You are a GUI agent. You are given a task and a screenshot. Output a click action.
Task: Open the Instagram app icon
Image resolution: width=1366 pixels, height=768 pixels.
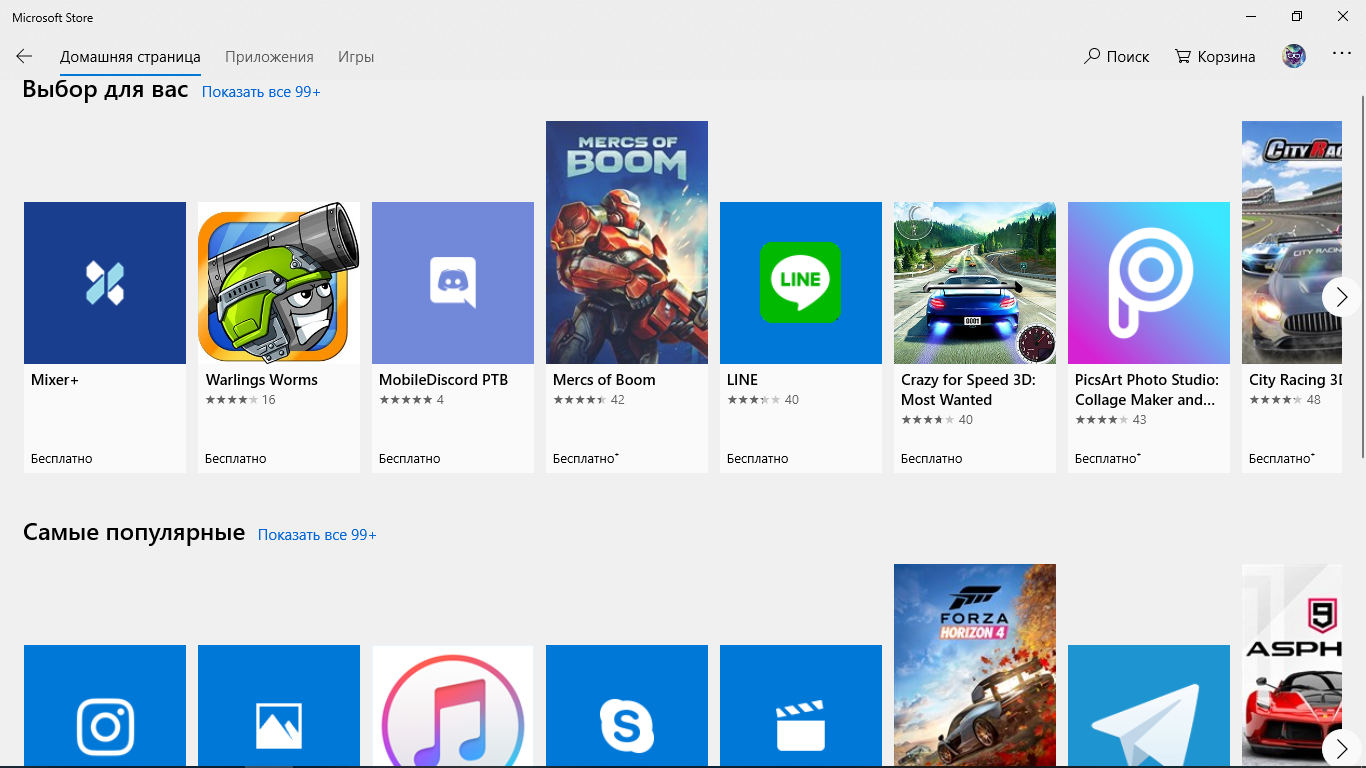(x=105, y=706)
